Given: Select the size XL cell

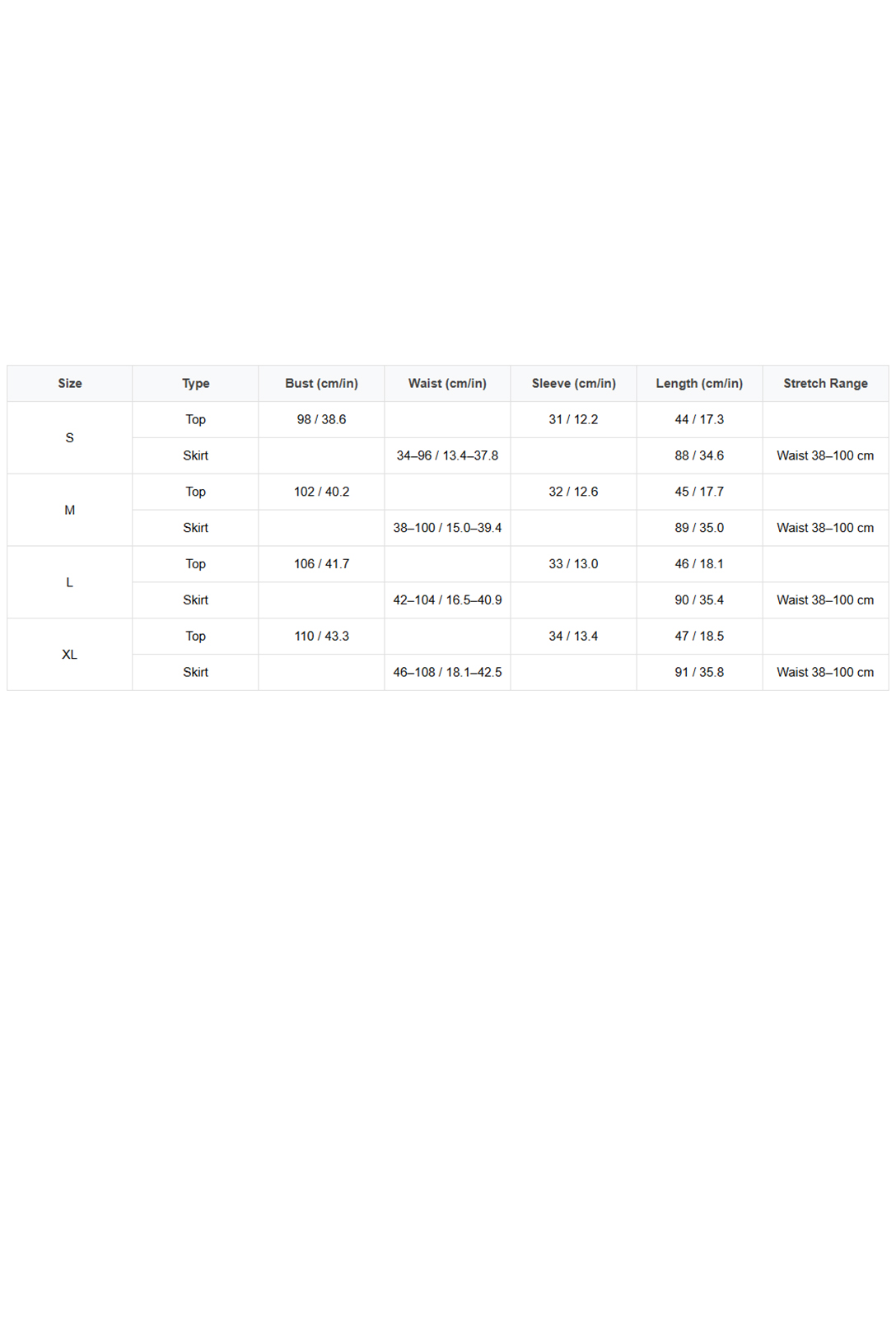Looking at the screenshot, I should (70, 655).
